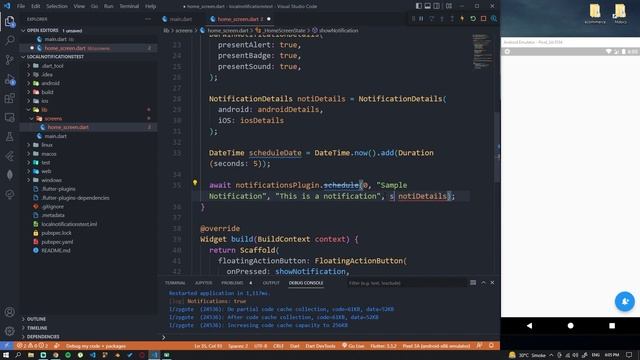Image resolution: width=640 pixels, height=360 pixels.
Task: Click errors and warnings count in status bar
Action: 32,346
